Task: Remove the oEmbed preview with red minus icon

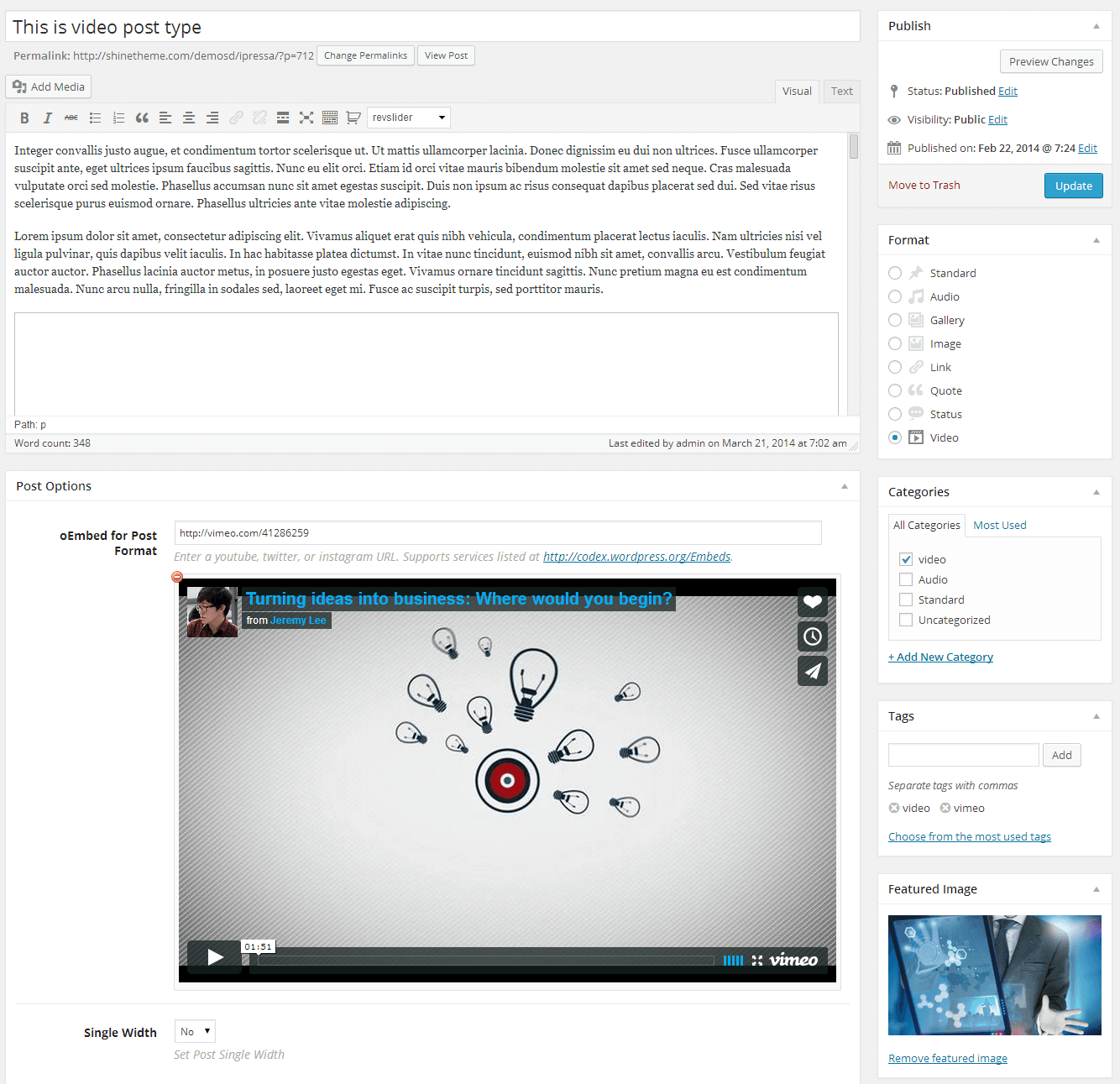Action: pos(177,577)
